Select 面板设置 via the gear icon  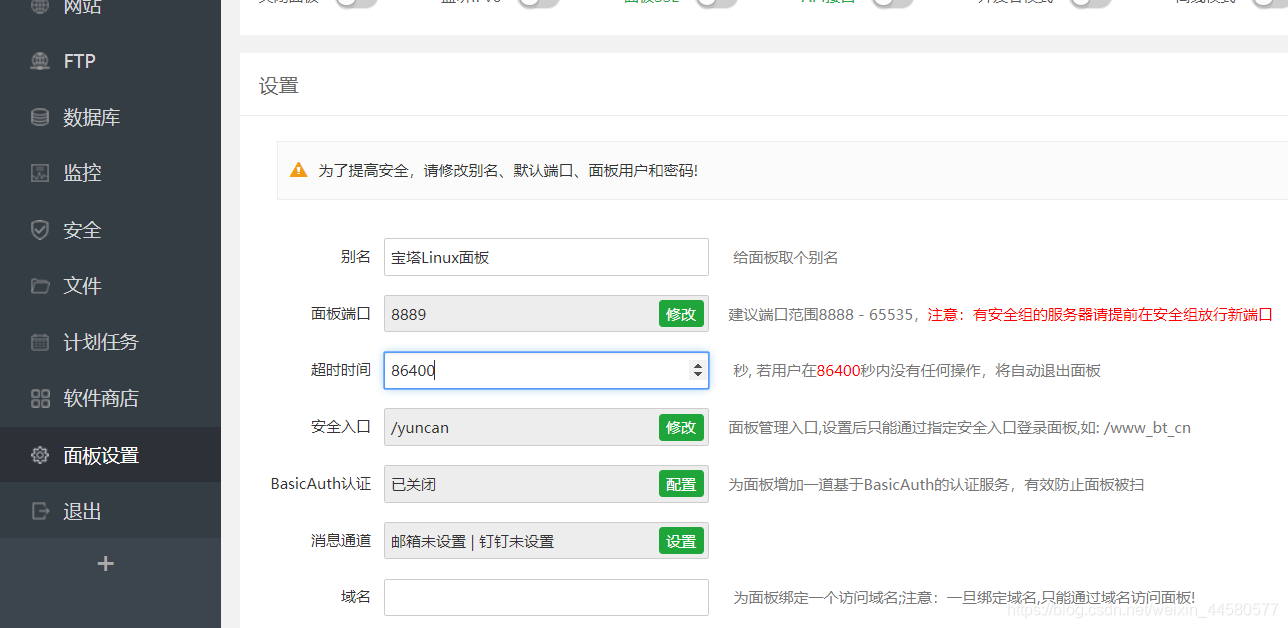(40, 455)
